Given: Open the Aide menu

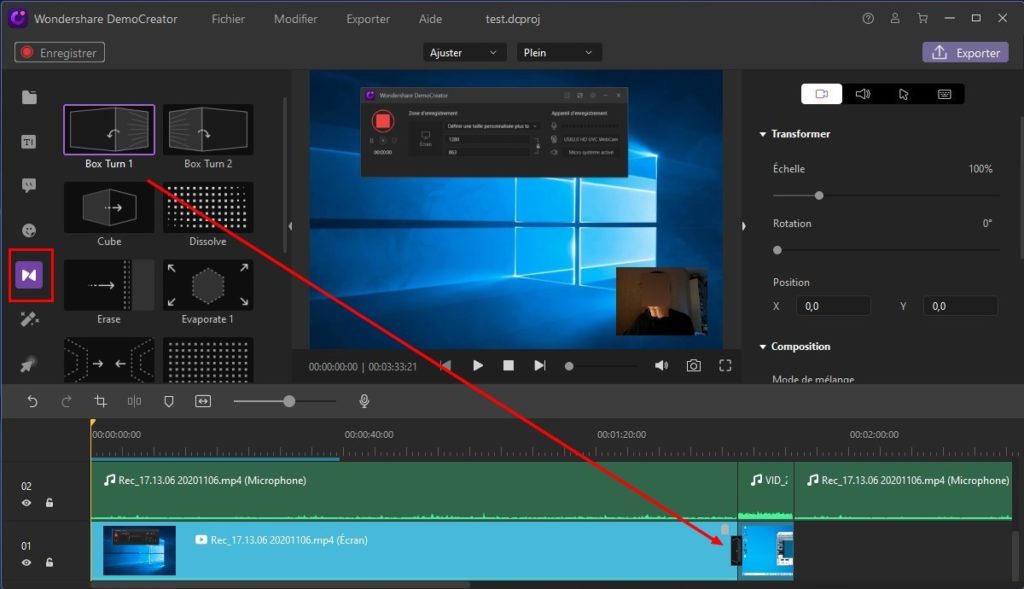Looking at the screenshot, I should point(430,19).
